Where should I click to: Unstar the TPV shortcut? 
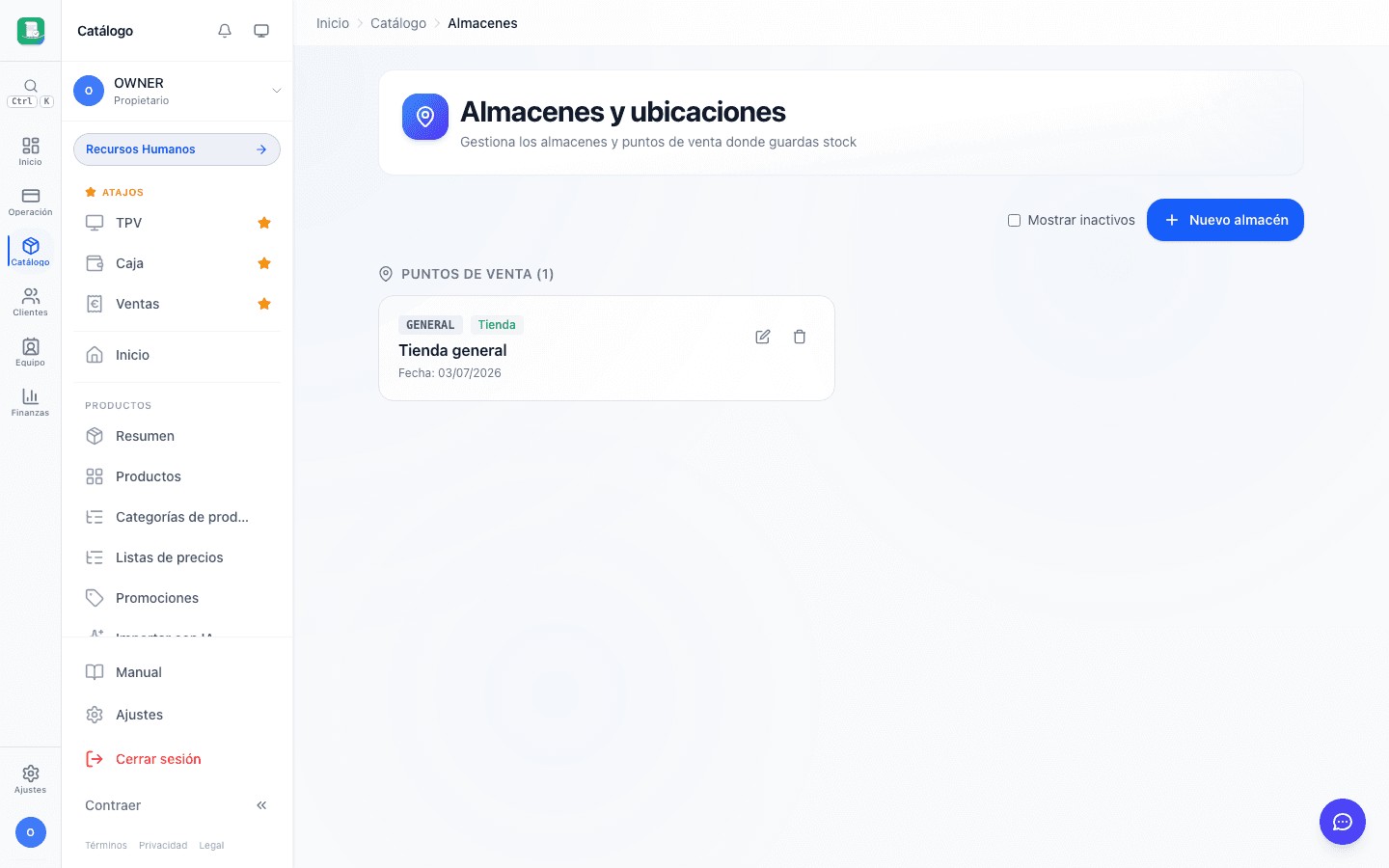(x=264, y=223)
